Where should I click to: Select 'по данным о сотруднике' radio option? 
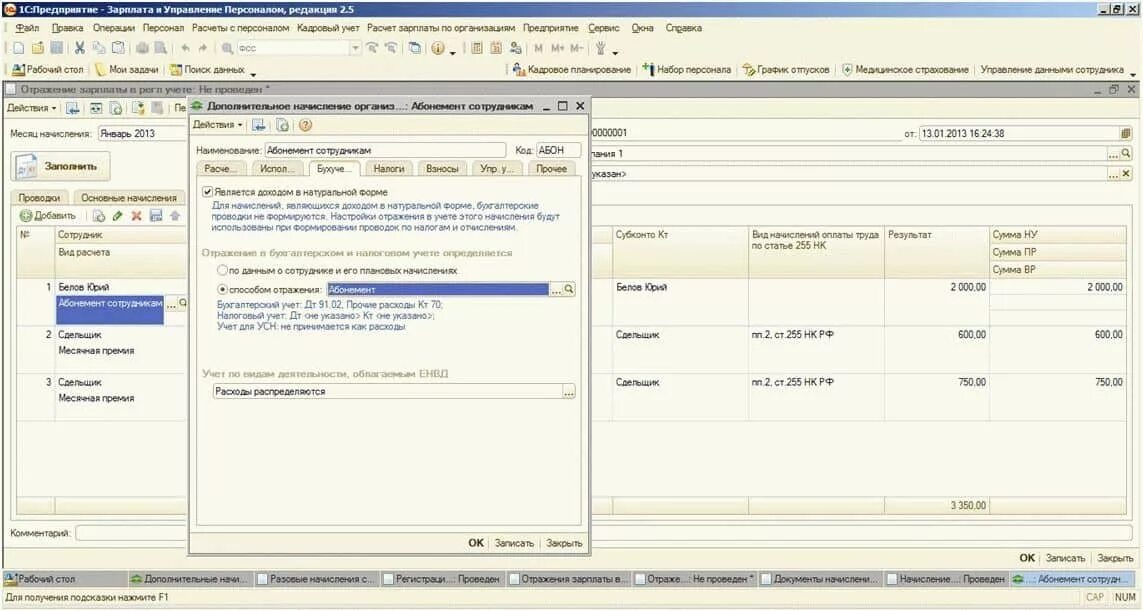(222, 270)
